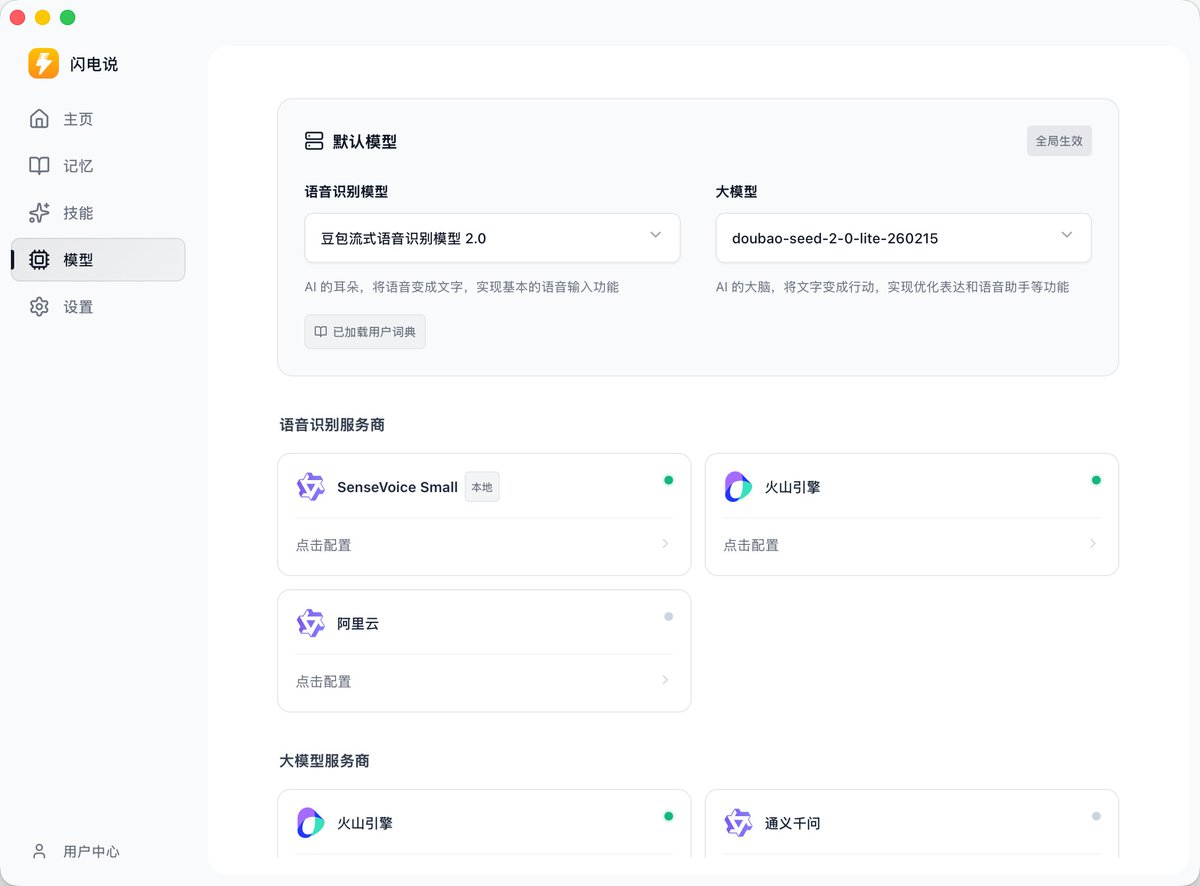
Task: Click the 全局生效 badge
Action: click(x=1059, y=141)
